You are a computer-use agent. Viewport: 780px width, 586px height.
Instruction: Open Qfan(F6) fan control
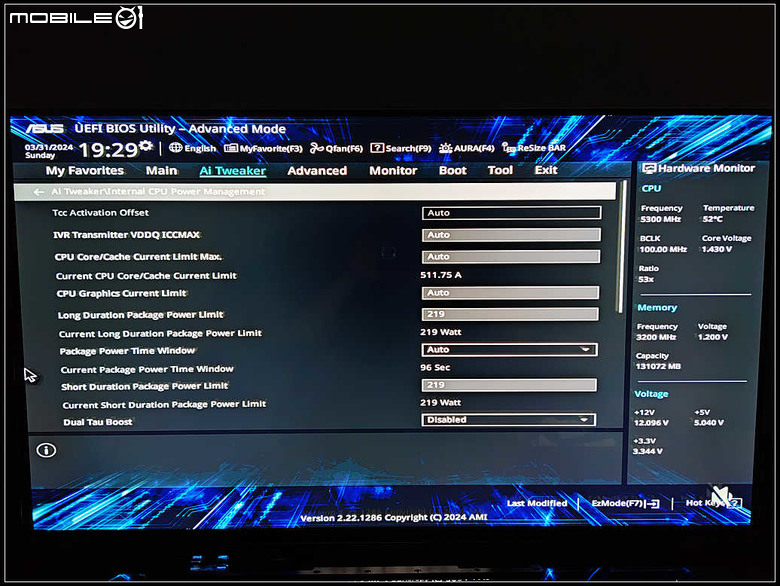336,148
